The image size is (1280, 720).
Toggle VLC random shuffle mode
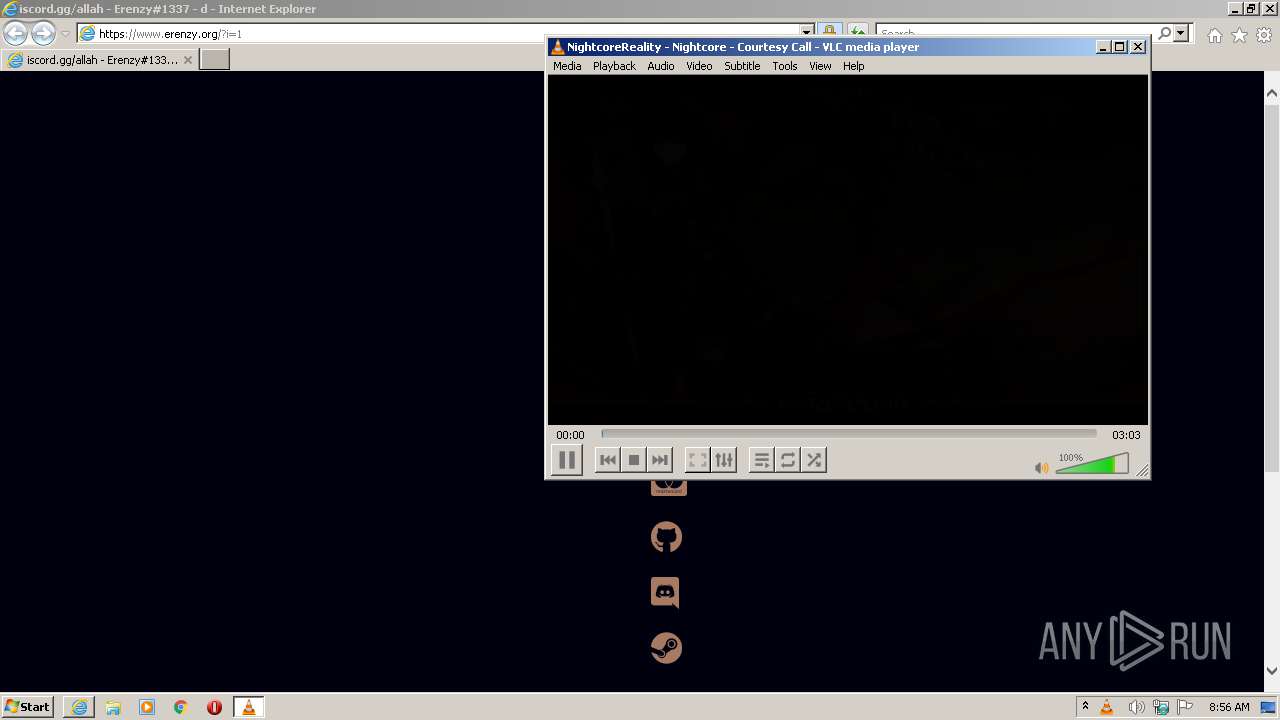pyautogui.click(x=814, y=460)
